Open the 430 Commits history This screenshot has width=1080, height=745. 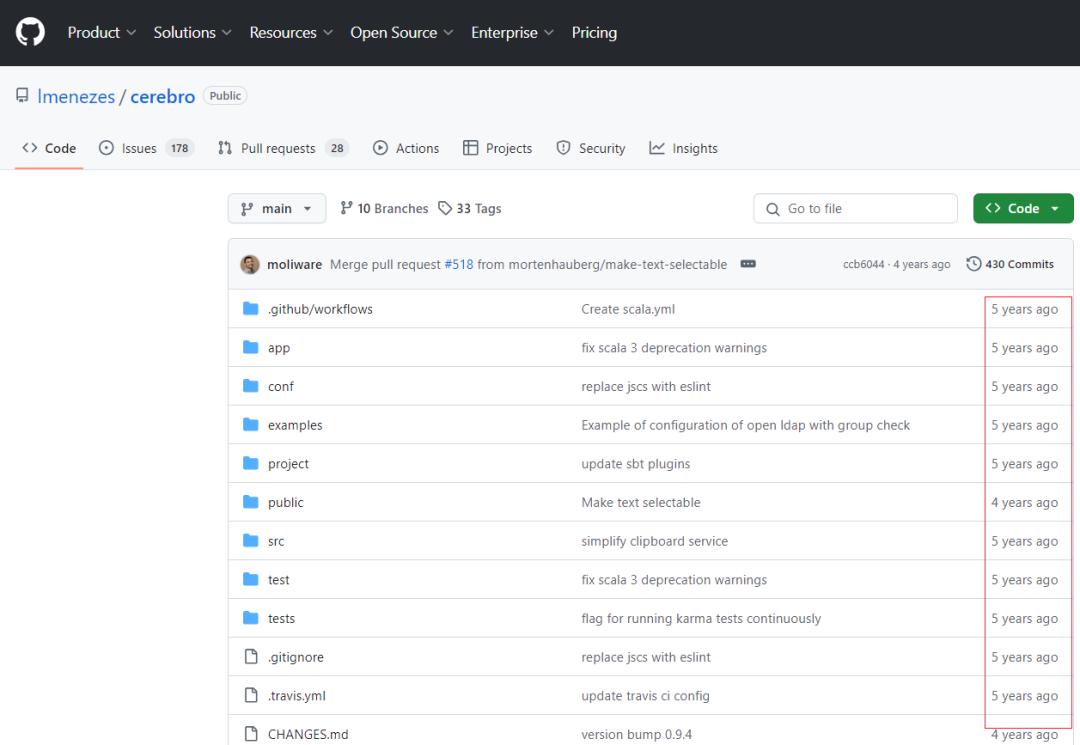point(1010,264)
